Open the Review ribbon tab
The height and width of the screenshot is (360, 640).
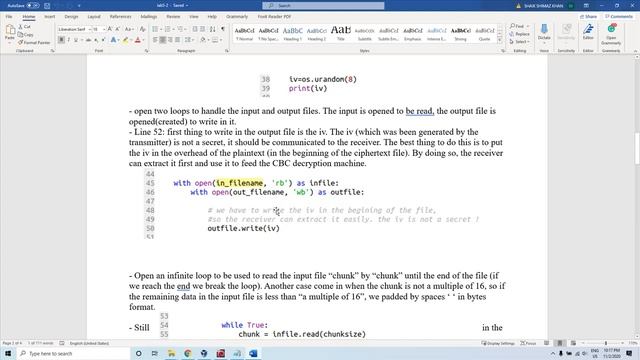pyautogui.click(x=173, y=17)
